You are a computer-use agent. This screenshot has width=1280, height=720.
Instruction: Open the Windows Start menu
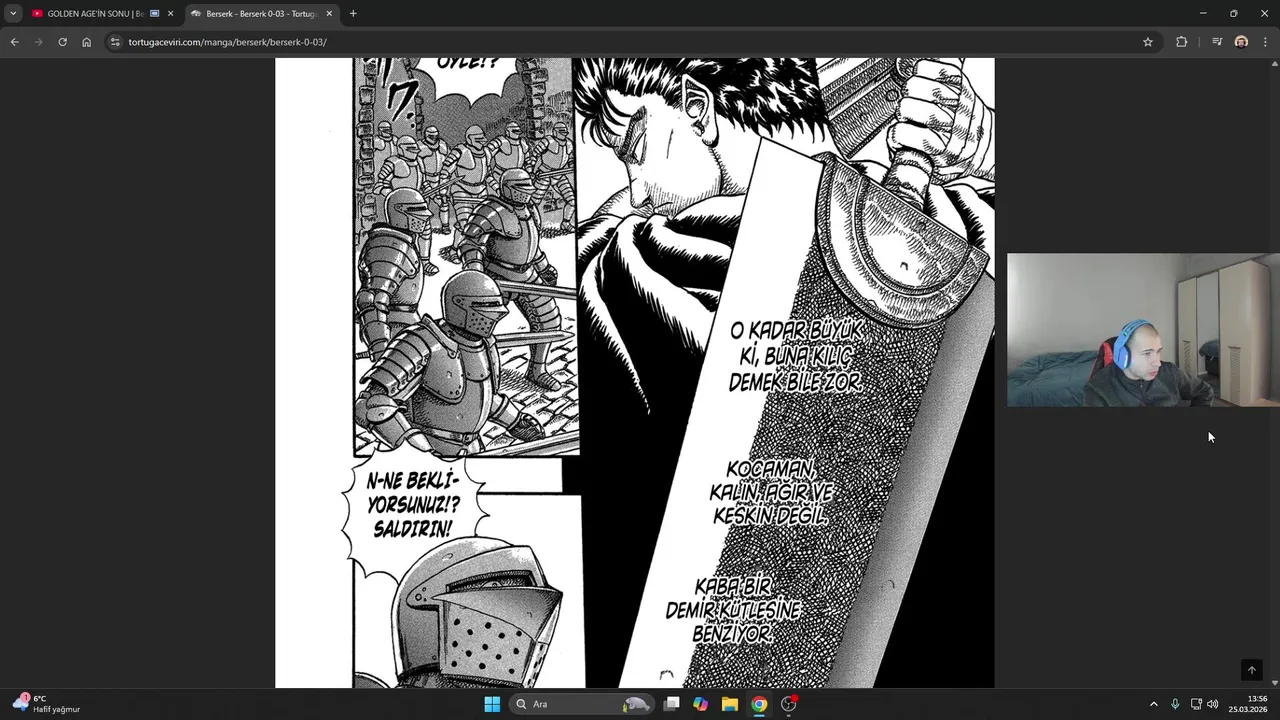(492, 704)
